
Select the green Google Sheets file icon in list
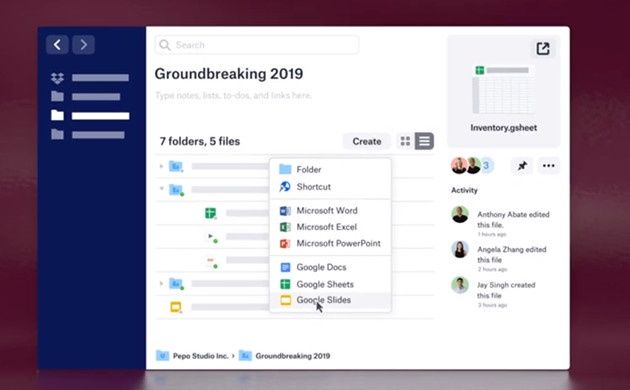211,213
